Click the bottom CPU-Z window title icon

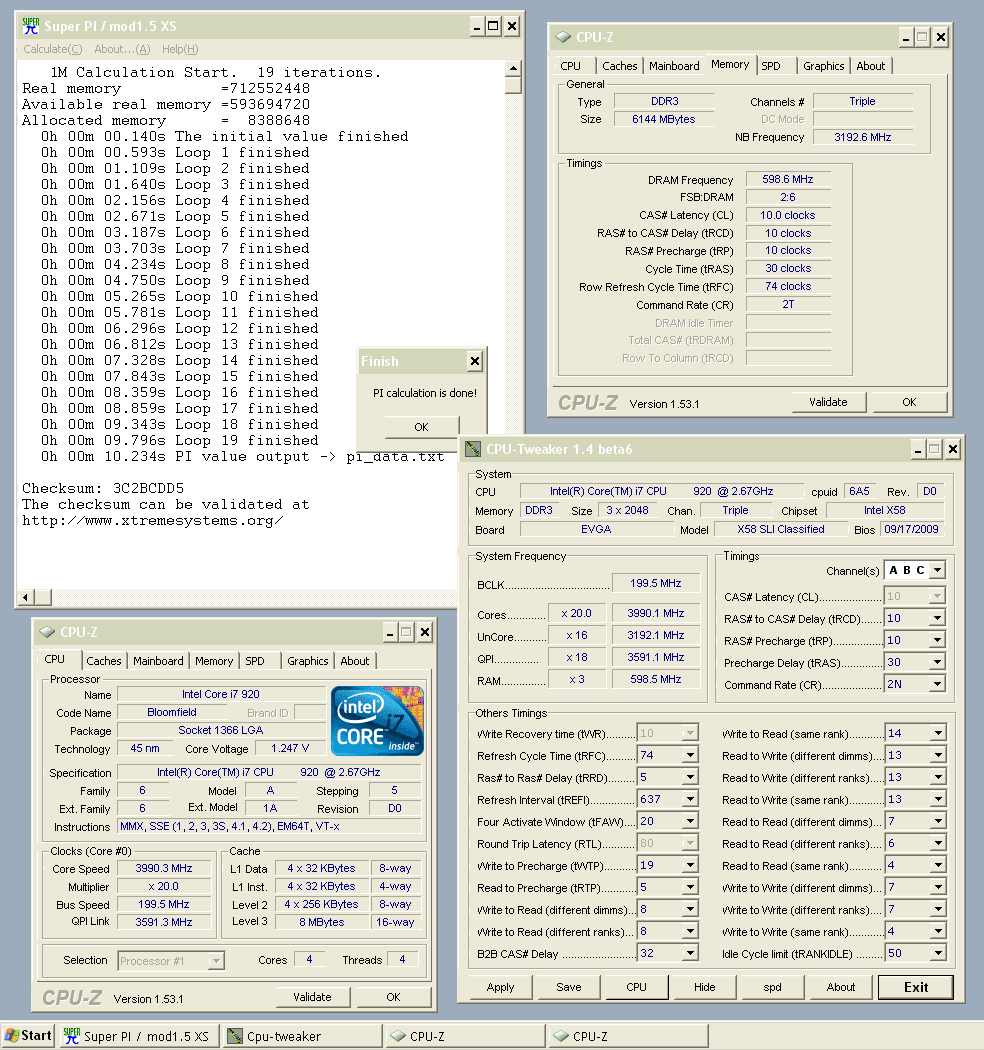click(x=47, y=631)
